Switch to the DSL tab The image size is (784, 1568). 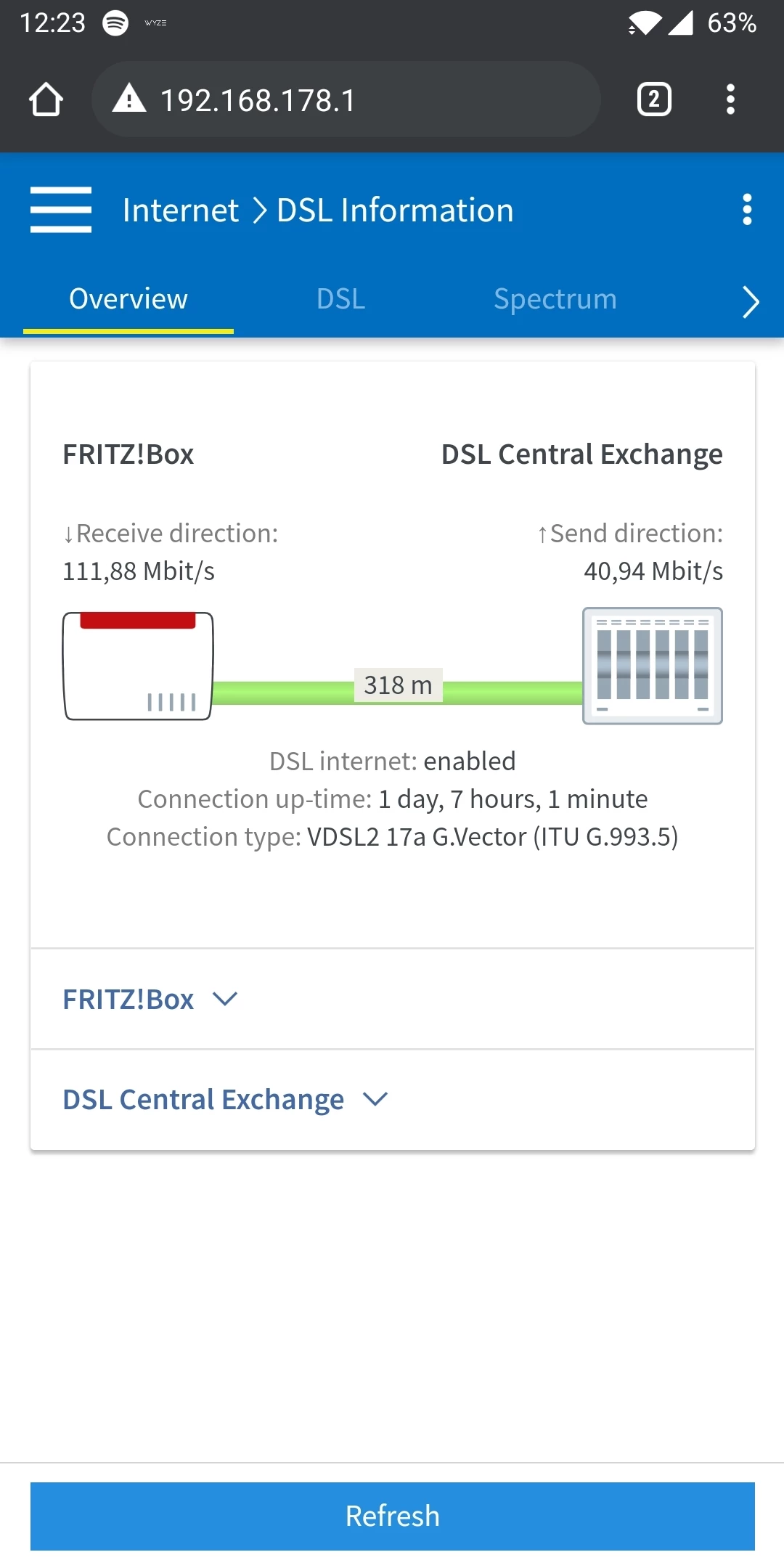(x=340, y=299)
